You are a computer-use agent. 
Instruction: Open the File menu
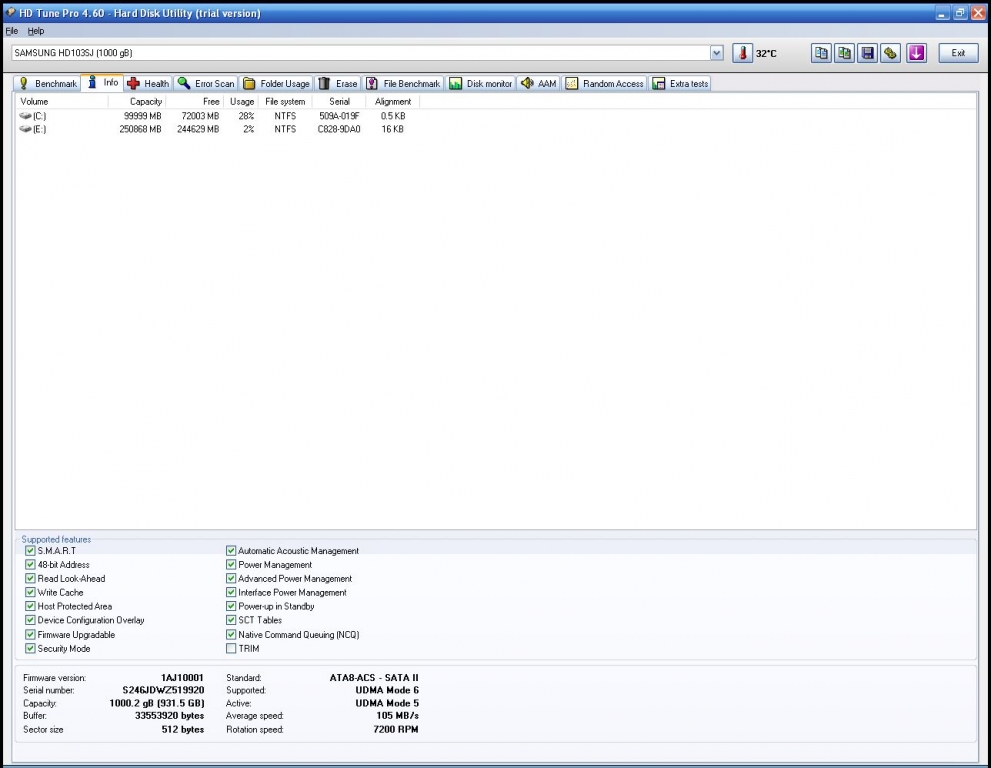click(x=11, y=31)
